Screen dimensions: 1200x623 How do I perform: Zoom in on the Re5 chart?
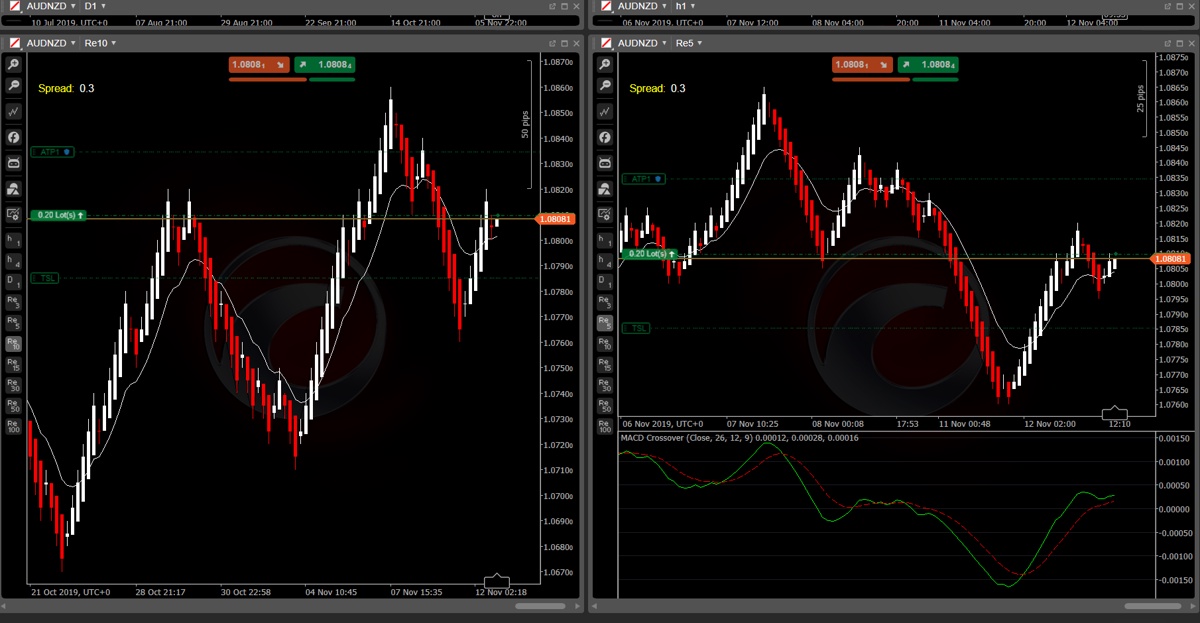(604, 64)
